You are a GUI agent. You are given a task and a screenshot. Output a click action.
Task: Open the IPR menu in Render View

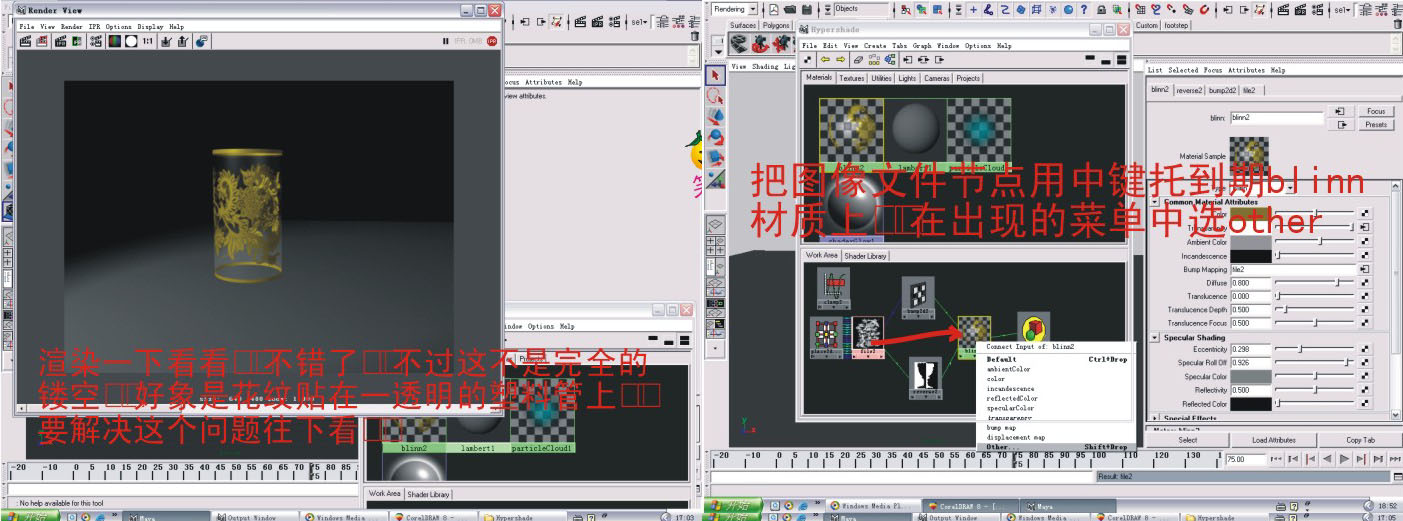pos(95,27)
